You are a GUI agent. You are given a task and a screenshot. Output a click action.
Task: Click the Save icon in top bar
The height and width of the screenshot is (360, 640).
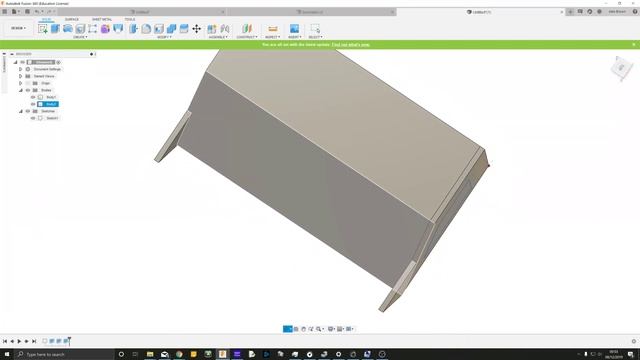pyautogui.click(x=27, y=12)
